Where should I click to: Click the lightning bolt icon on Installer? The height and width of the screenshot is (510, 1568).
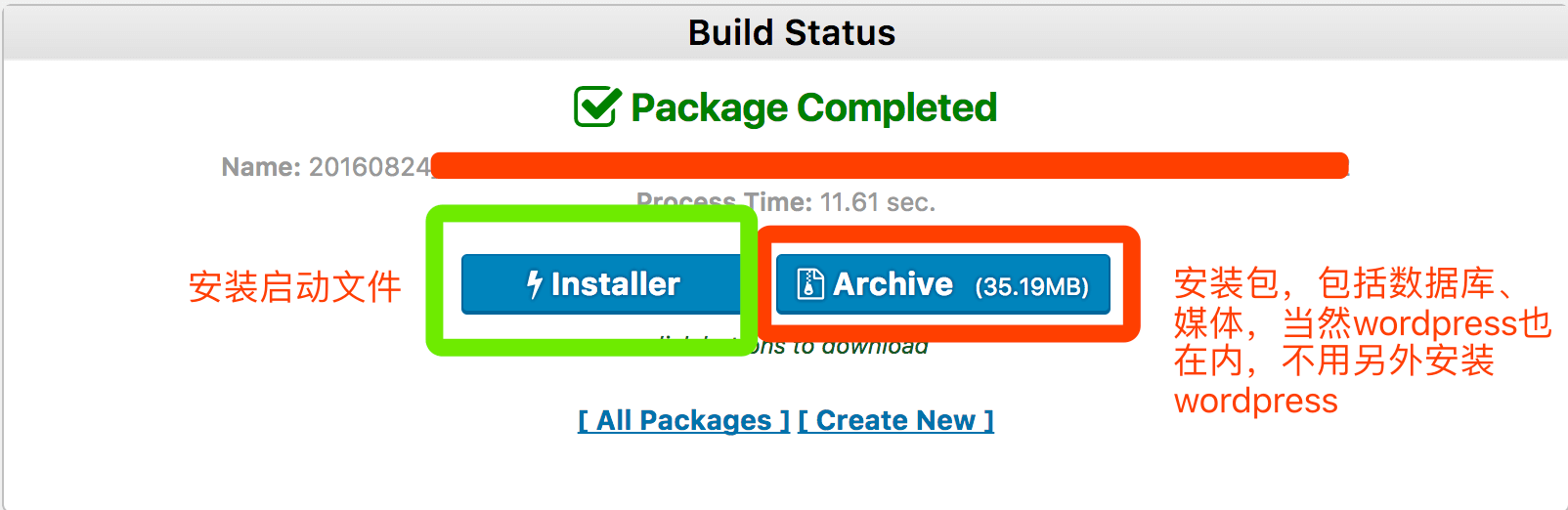pyautogui.click(x=535, y=284)
